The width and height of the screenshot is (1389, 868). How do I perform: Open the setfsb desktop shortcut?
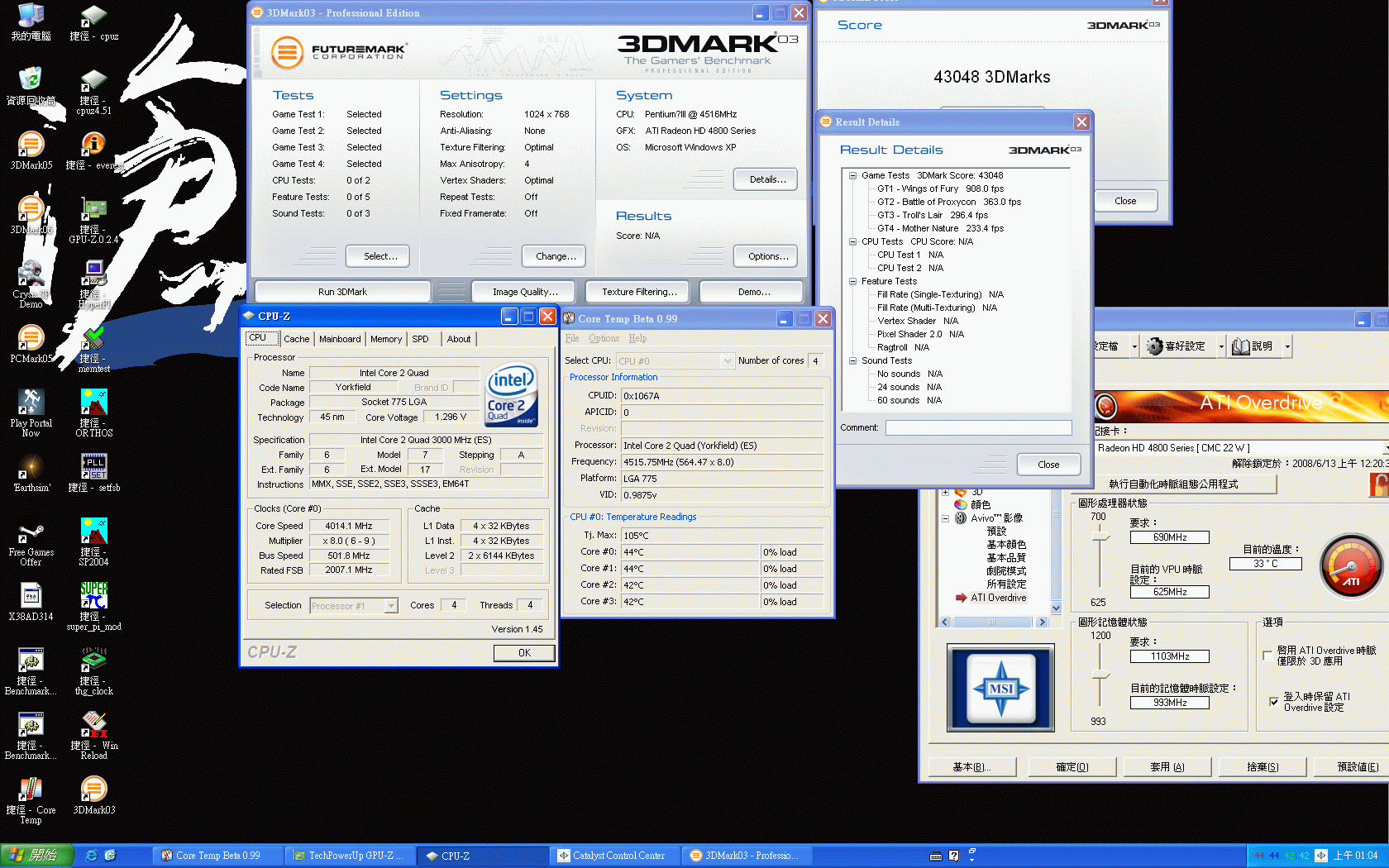pyautogui.click(x=93, y=472)
